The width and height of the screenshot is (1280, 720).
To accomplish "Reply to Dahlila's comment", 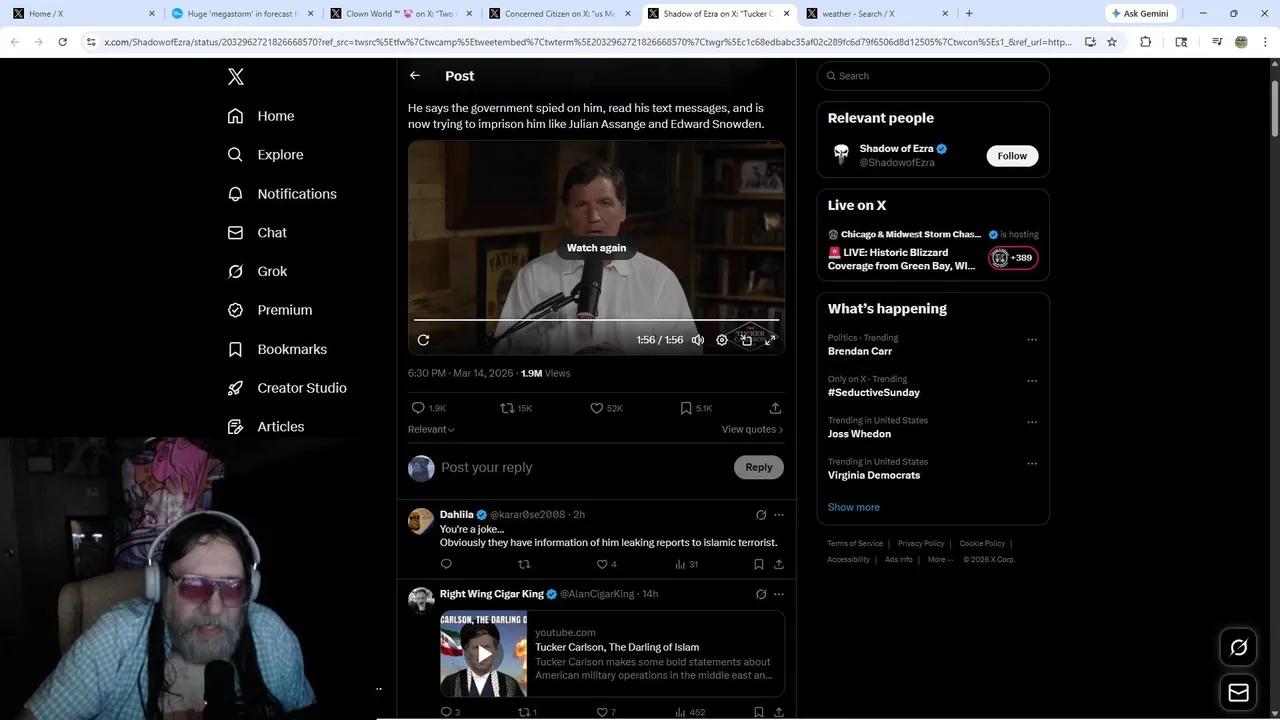I will pos(446,564).
